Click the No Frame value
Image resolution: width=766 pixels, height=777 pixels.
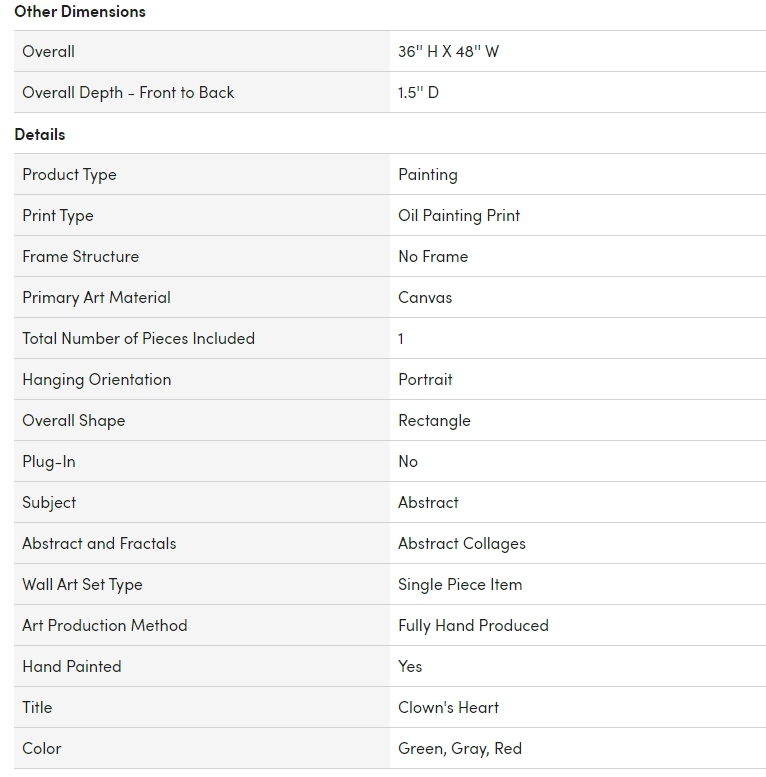click(x=433, y=257)
